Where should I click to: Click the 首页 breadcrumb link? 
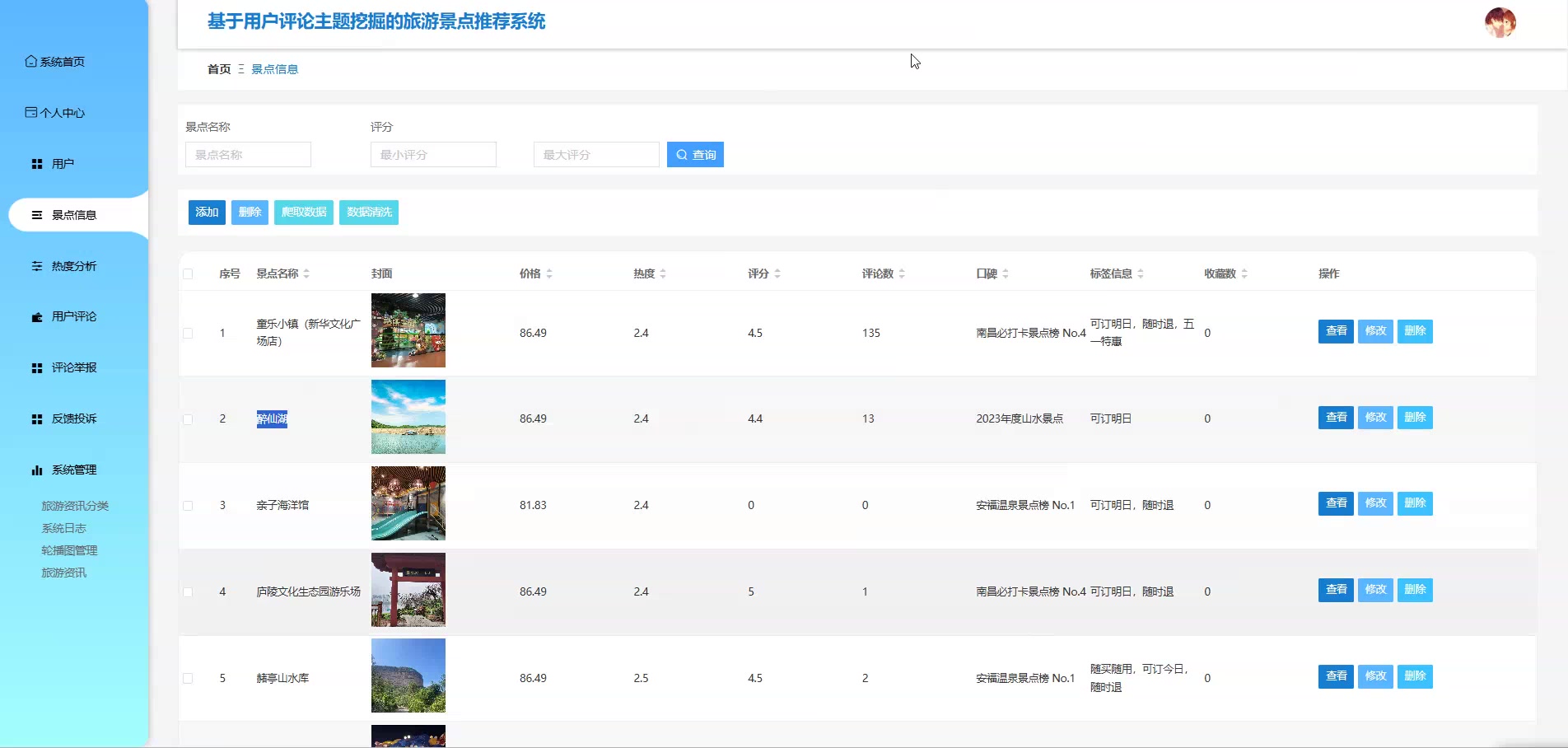(219, 69)
